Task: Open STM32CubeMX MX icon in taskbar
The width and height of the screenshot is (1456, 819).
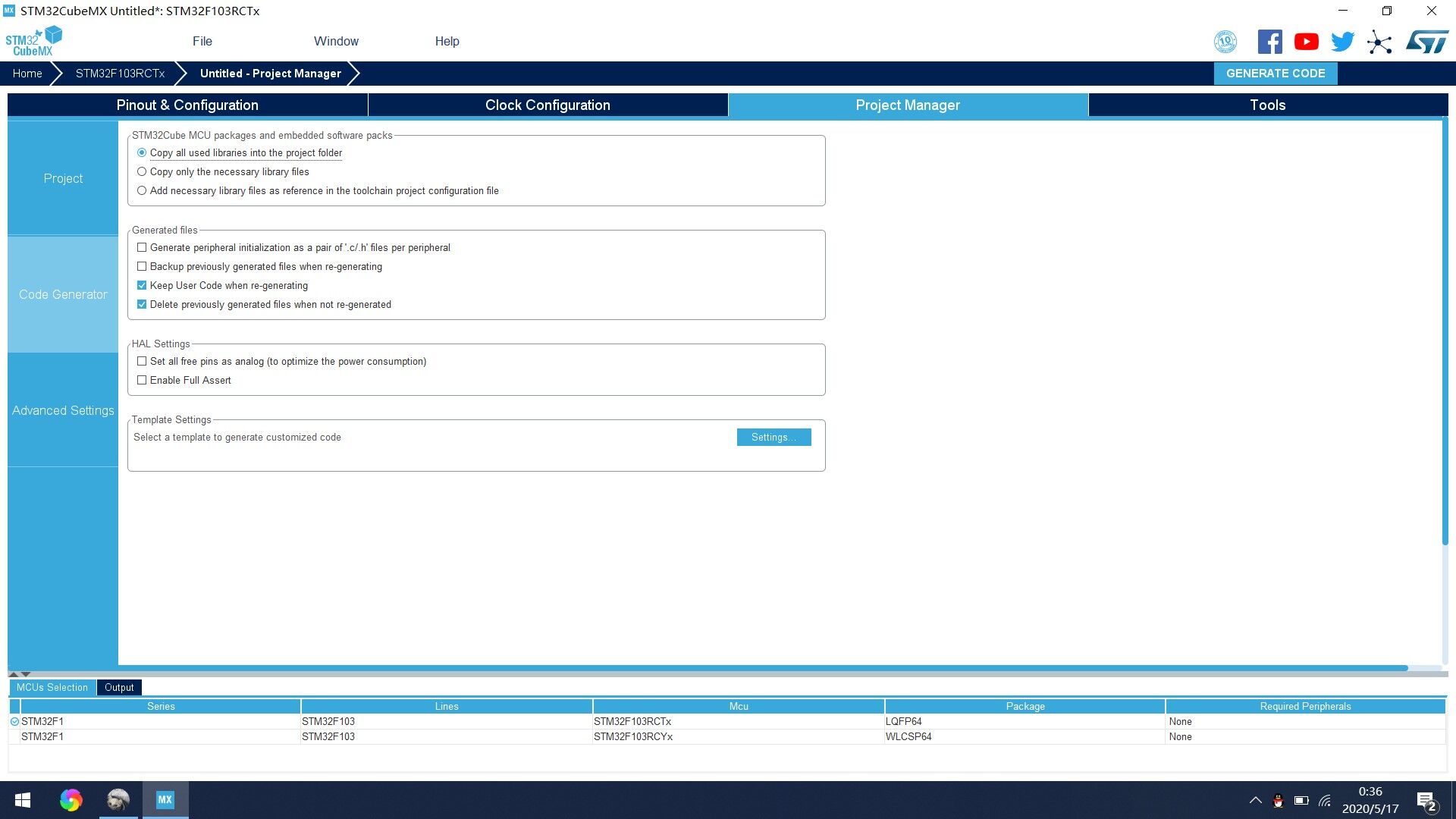Action: click(x=165, y=799)
